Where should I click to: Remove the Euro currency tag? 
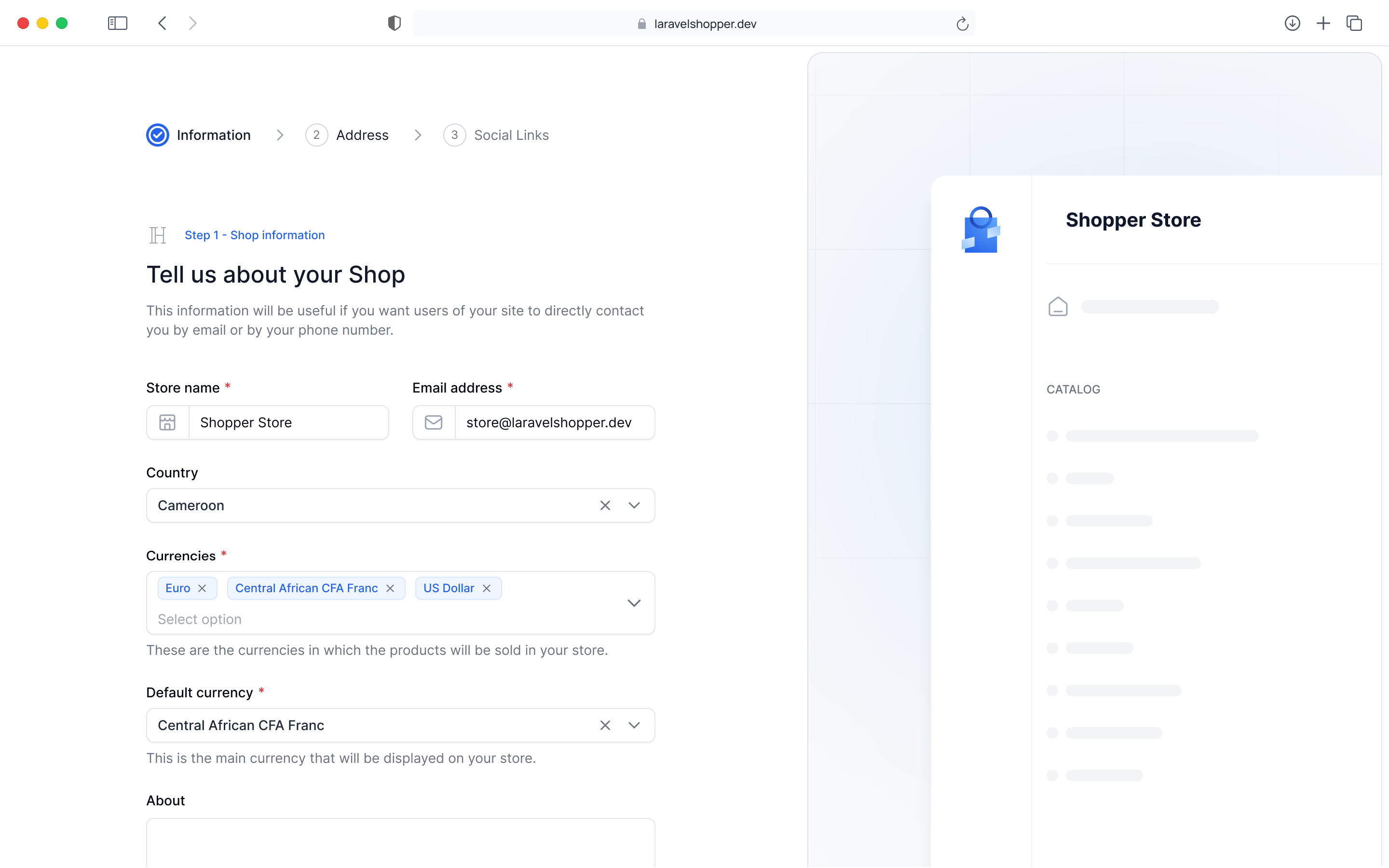coord(202,588)
